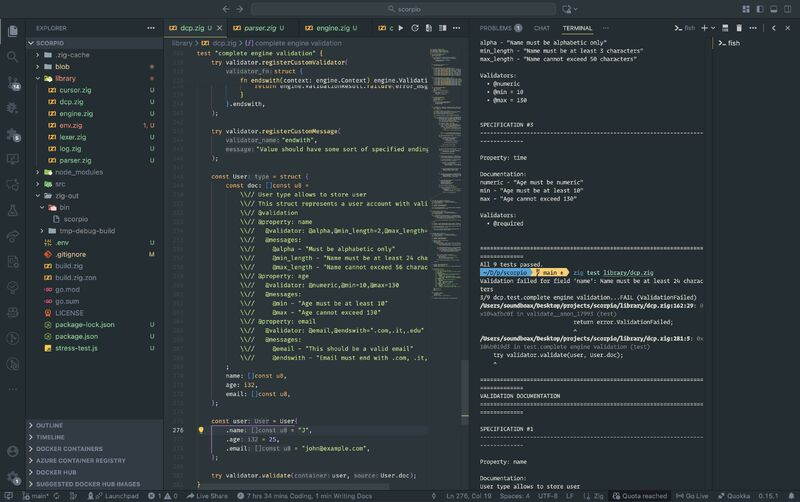
Task: Toggle the bottom panel visibility
Action: pyautogui.click(x=773, y=9)
